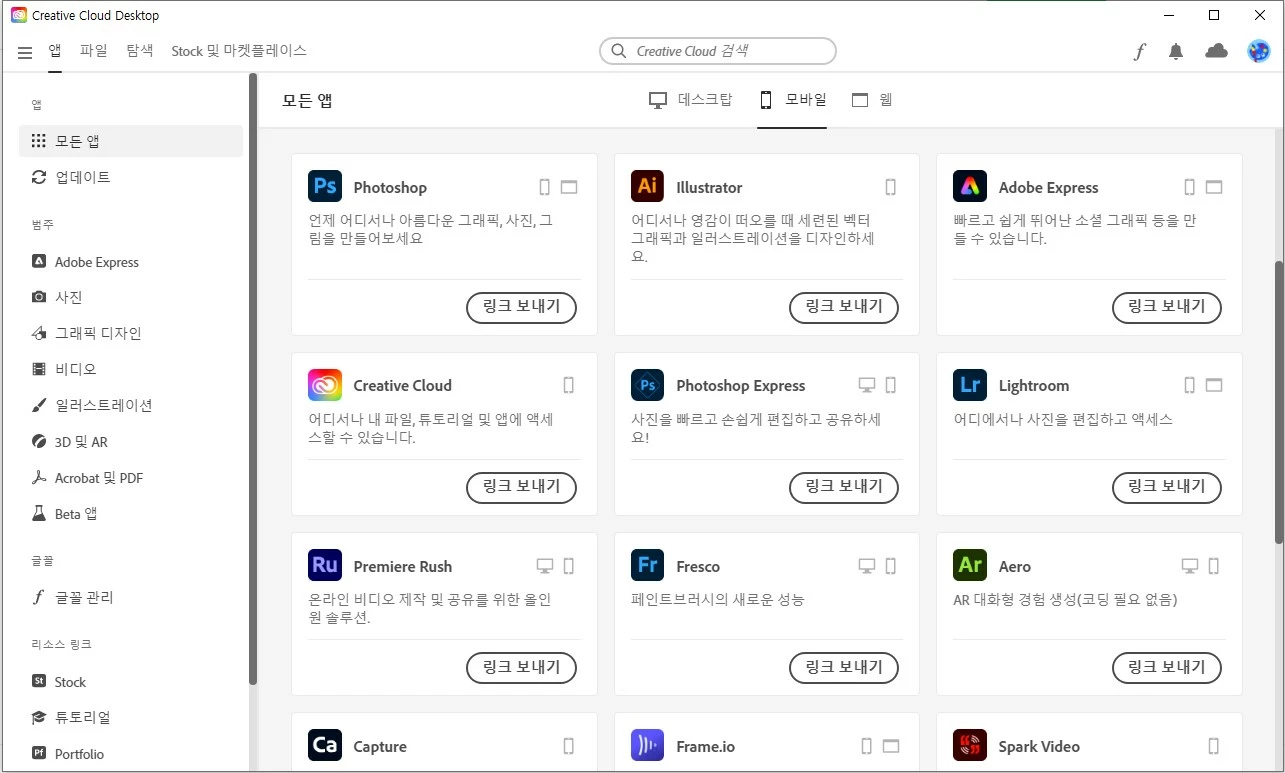Open Adobe Express category in sidebar
Viewport: 1285px width, 773px height.
[131, 262]
